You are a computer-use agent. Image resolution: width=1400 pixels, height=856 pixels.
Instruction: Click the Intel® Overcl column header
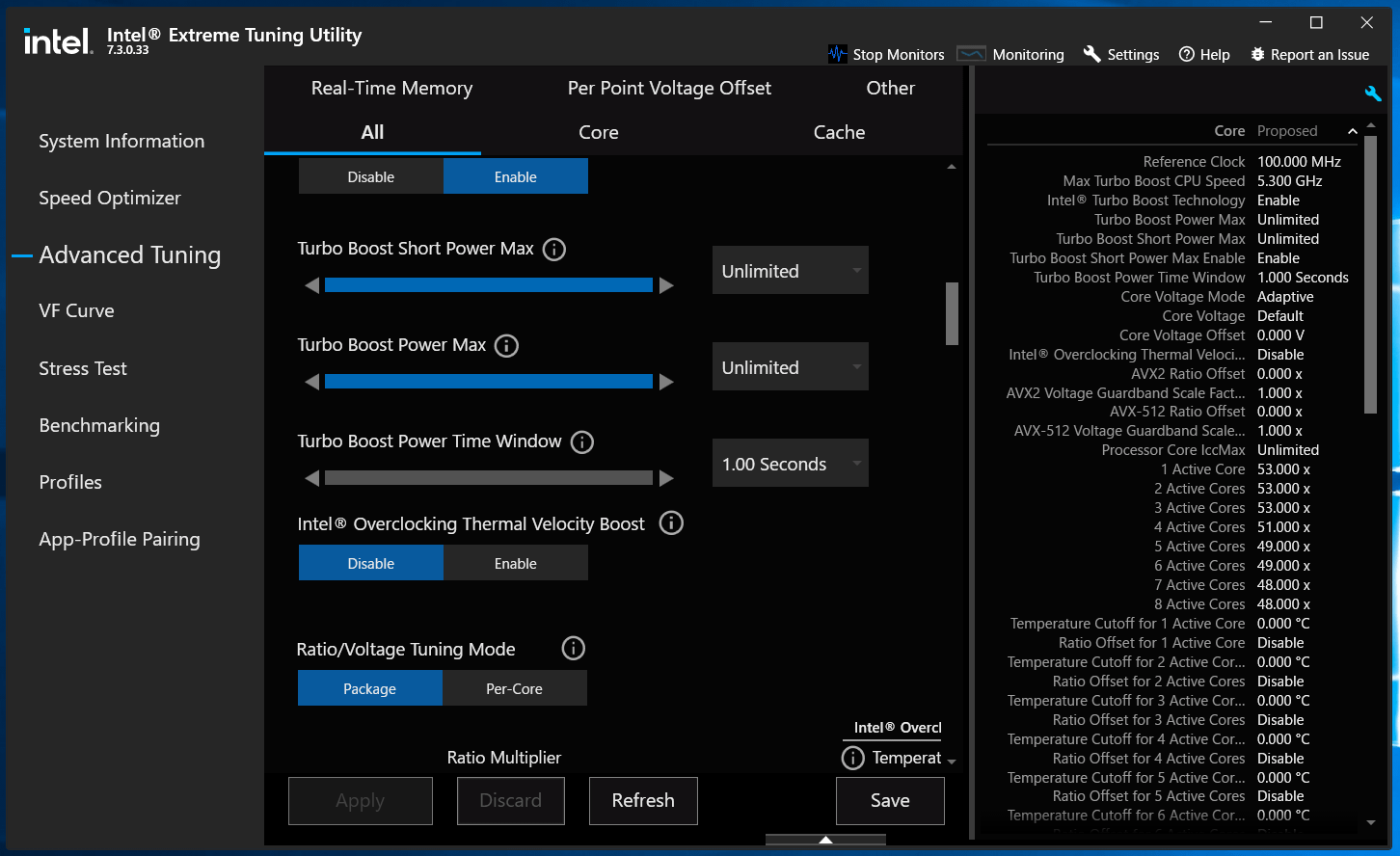[897, 728]
